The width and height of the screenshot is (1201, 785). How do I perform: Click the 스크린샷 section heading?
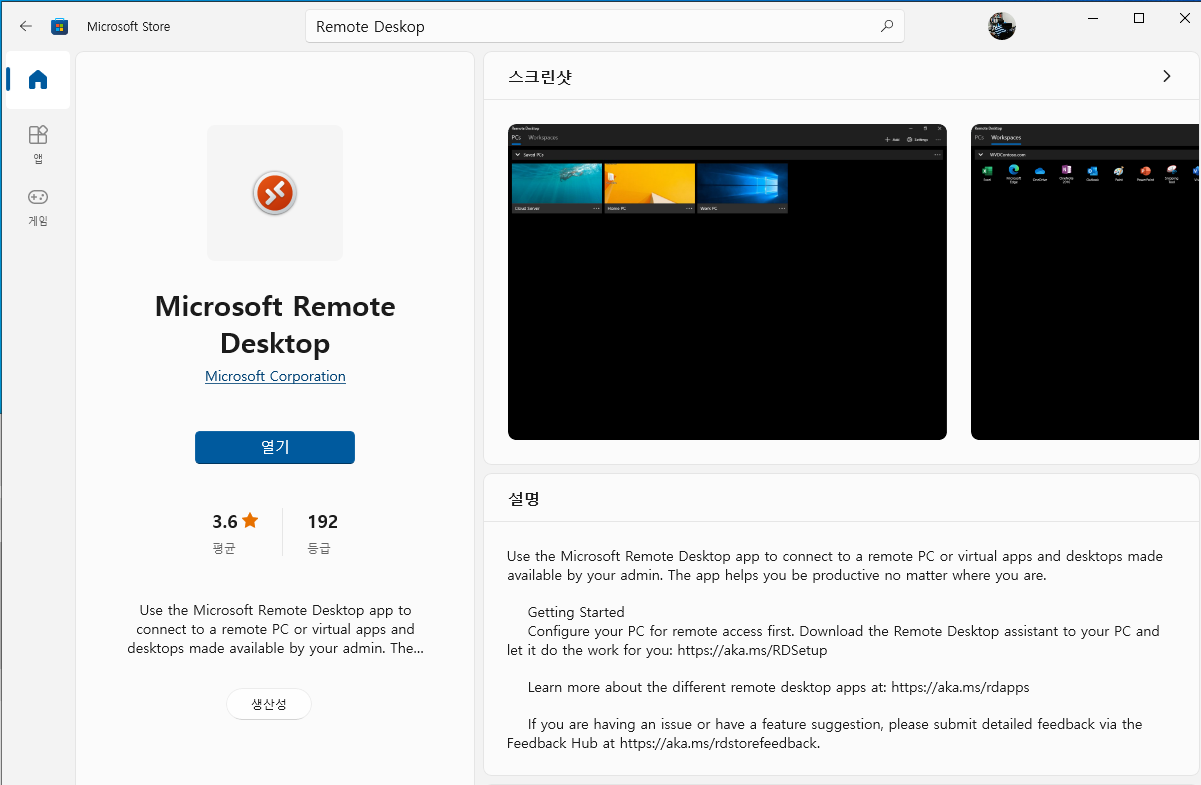(x=540, y=77)
